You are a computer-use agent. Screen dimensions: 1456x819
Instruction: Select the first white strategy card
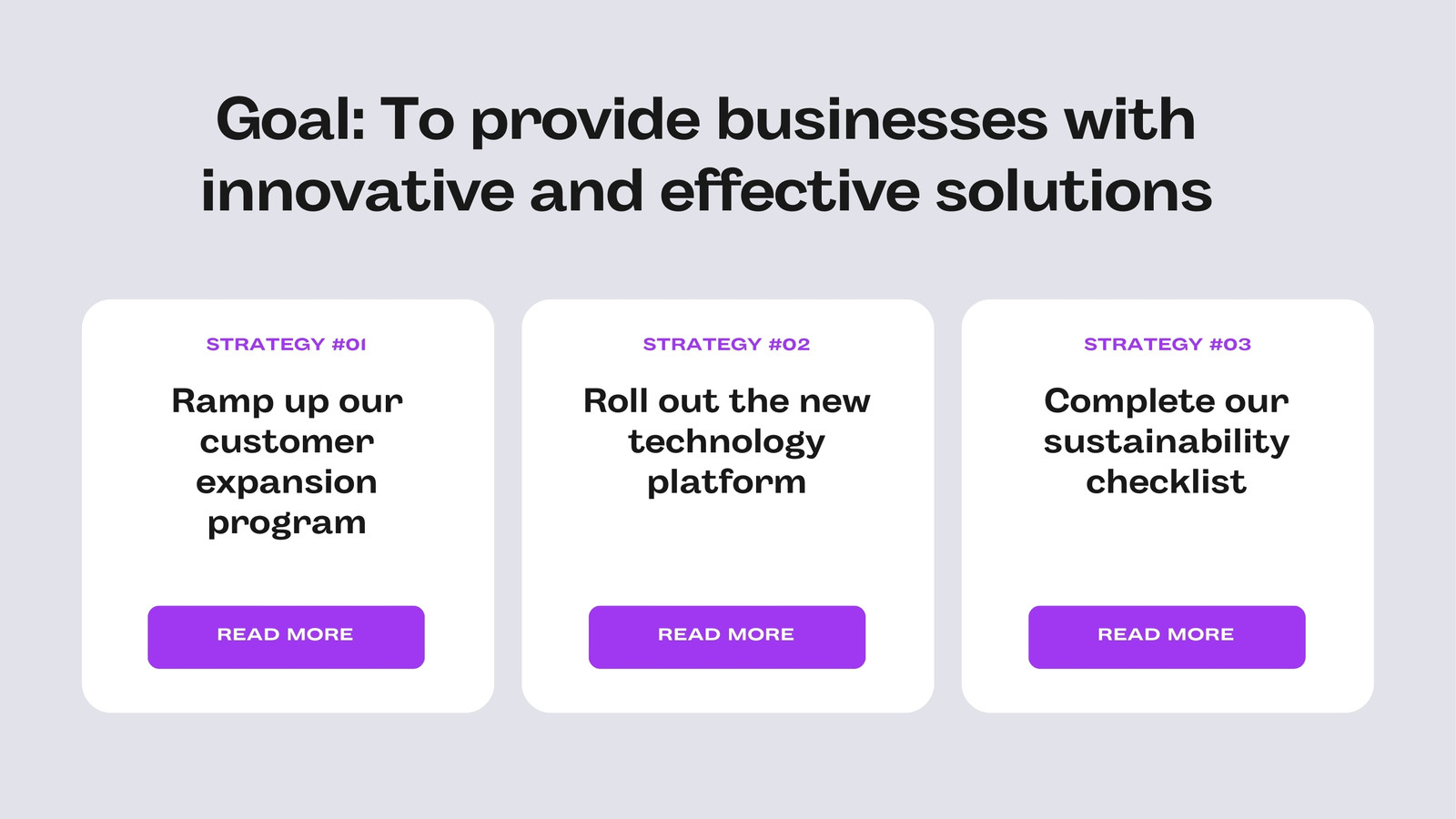288,506
